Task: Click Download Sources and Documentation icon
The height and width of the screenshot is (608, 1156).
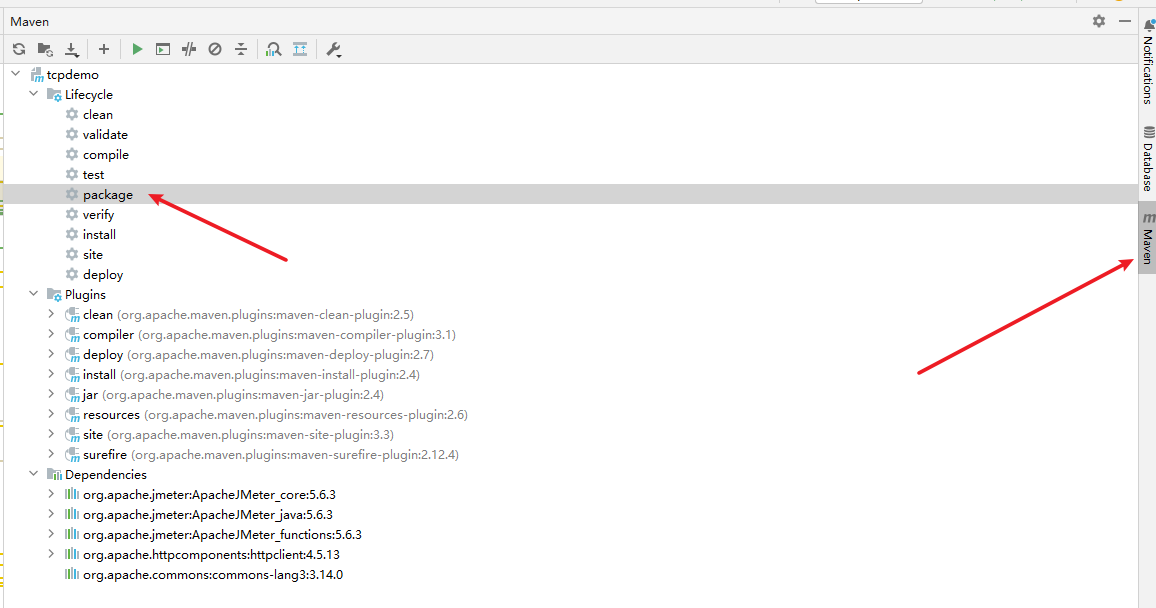Action: pos(71,49)
